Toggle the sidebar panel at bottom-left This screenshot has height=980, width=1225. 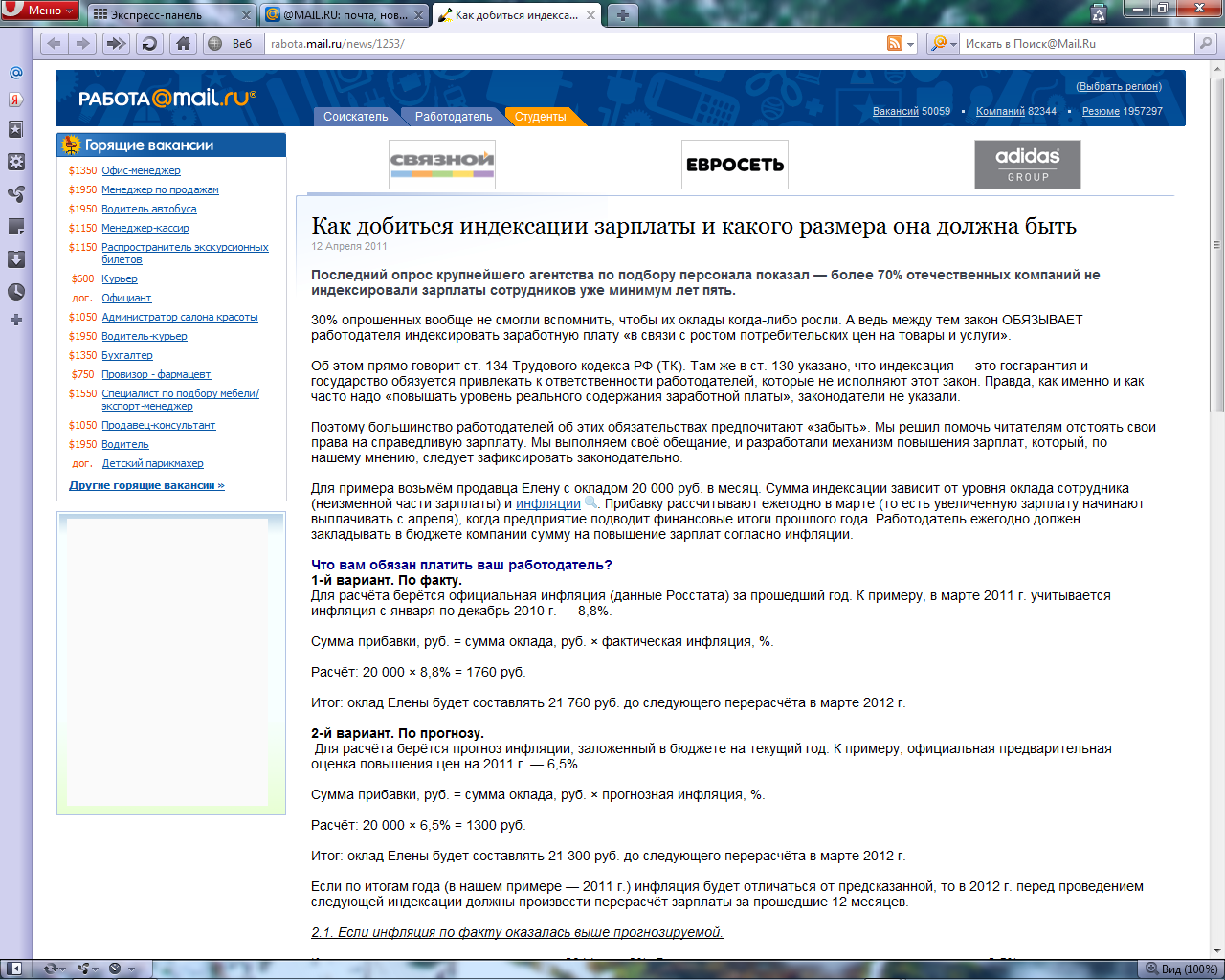(14, 969)
